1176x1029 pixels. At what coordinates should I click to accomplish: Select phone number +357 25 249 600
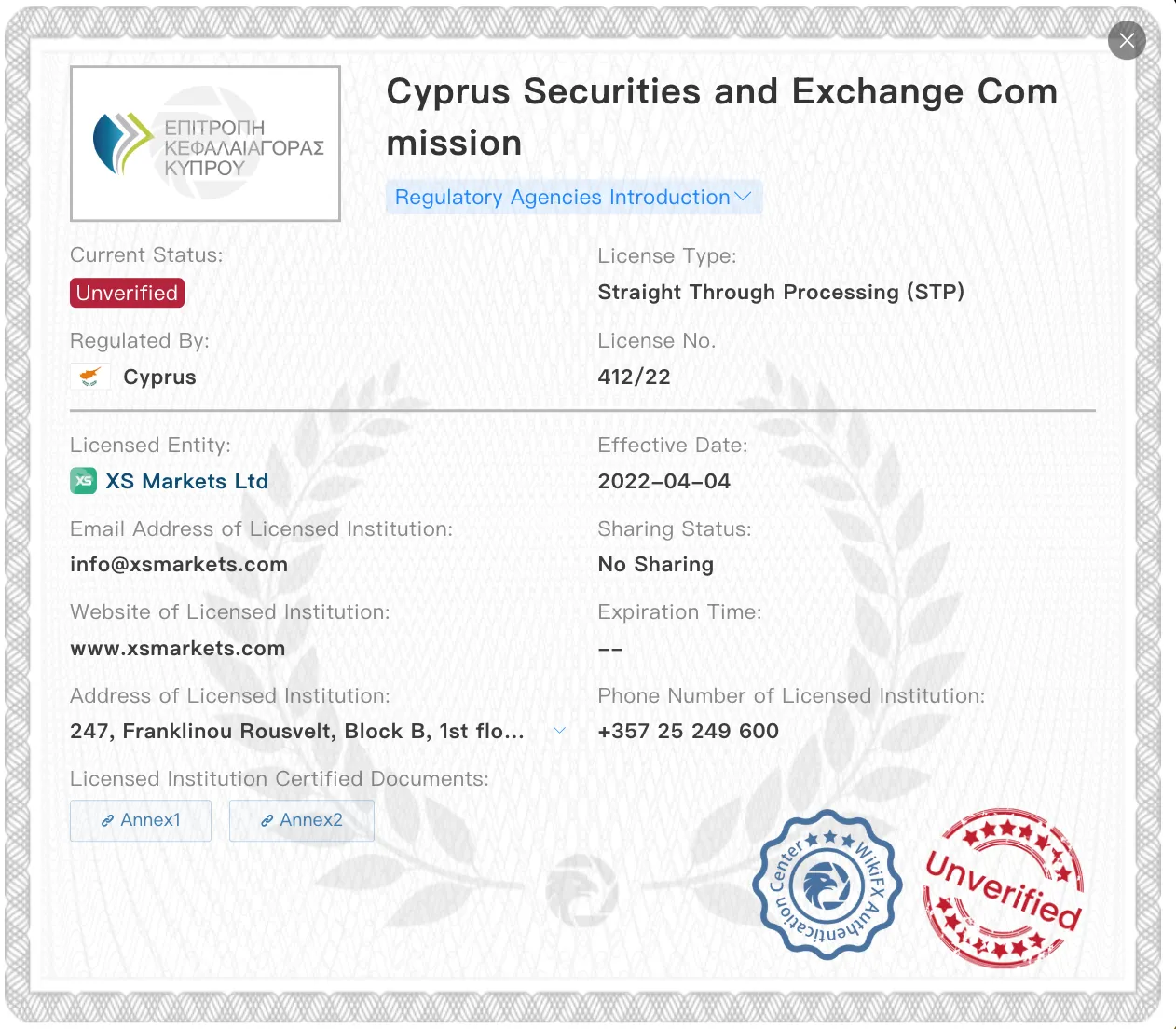pos(689,731)
